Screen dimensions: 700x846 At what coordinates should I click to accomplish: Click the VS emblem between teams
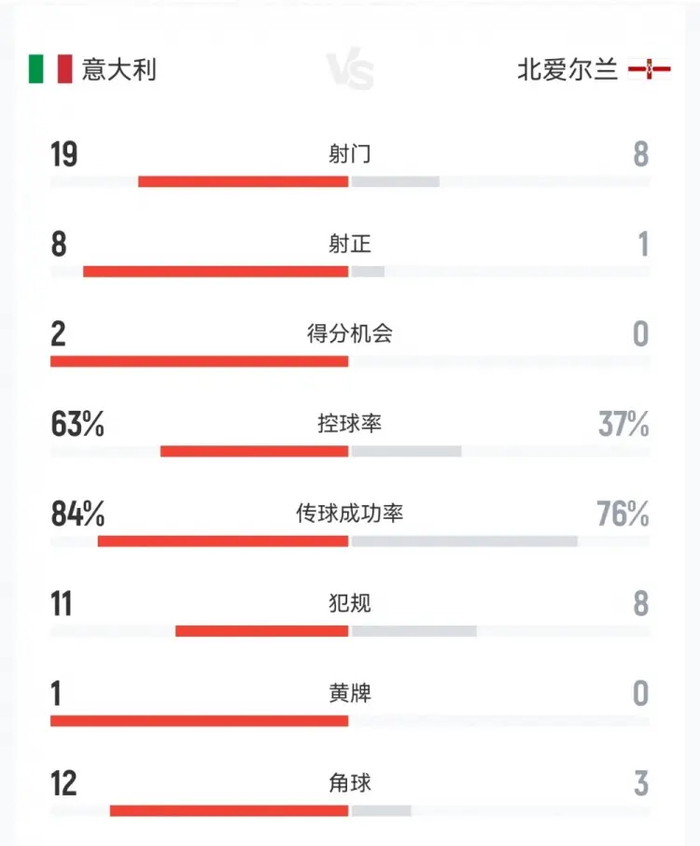pos(350,71)
